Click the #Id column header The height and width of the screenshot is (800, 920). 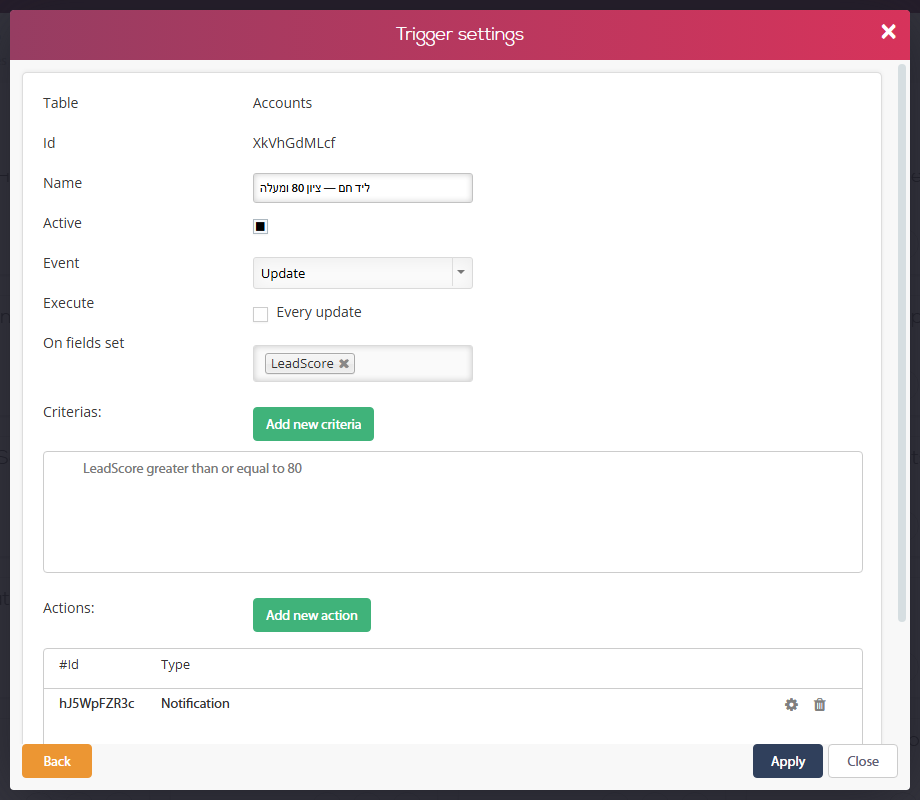pyautogui.click(x=69, y=664)
